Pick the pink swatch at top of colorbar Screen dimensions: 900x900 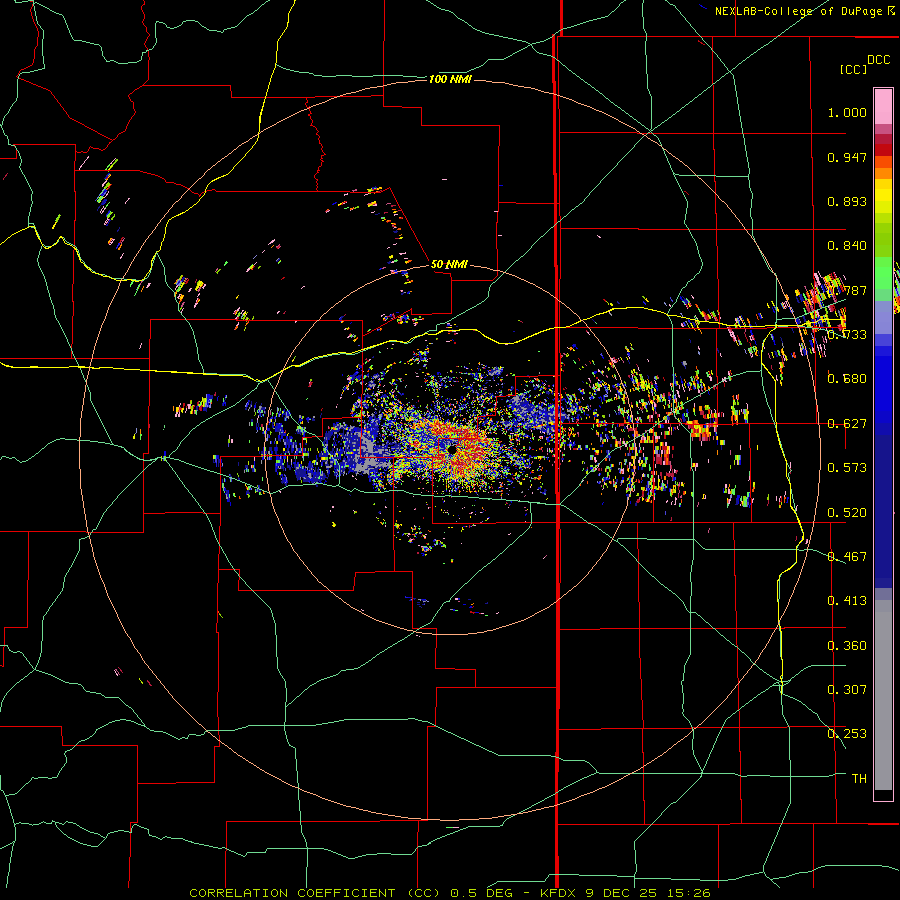883,107
